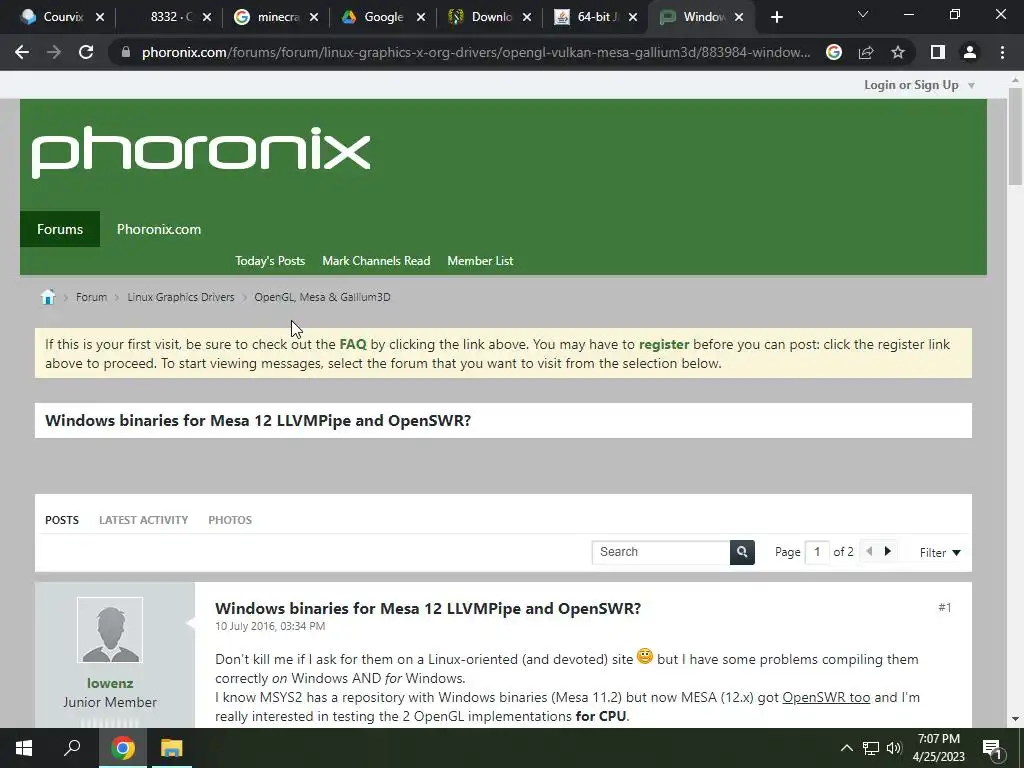The width and height of the screenshot is (1024, 768).
Task: Open File Explorer from the taskbar
Action: tap(172, 748)
